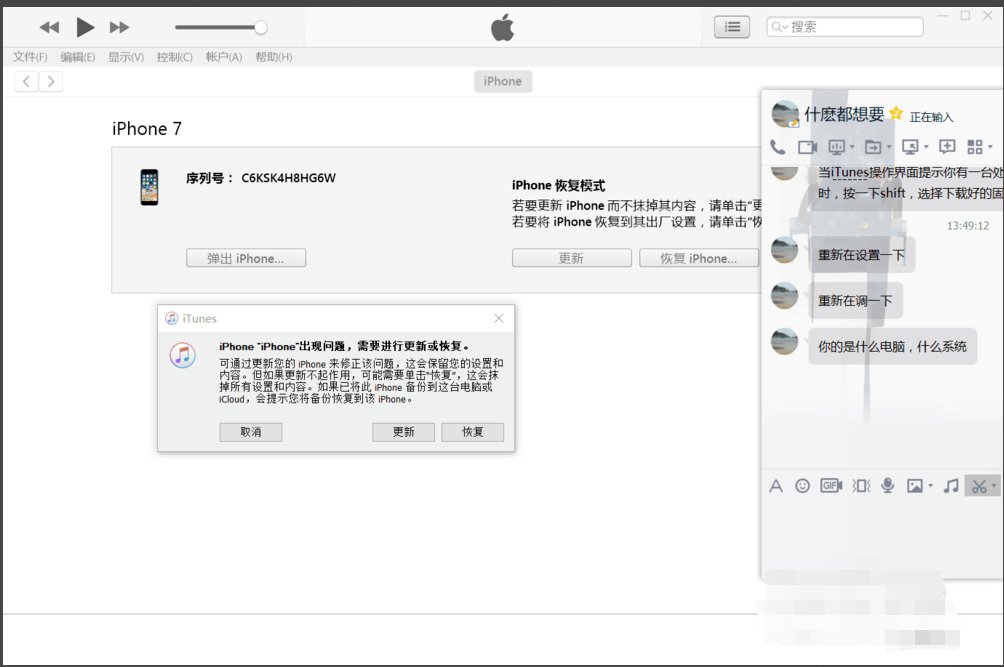Switch to the iPhone tab in iTunes
This screenshot has height=667, width=1004.
(502, 81)
